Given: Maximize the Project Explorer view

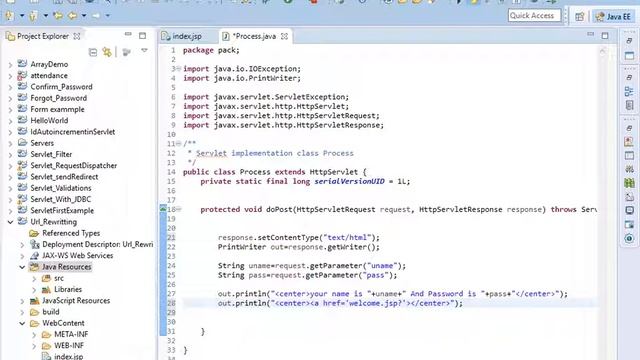Looking at the screenshot, I should click(142, 36).
